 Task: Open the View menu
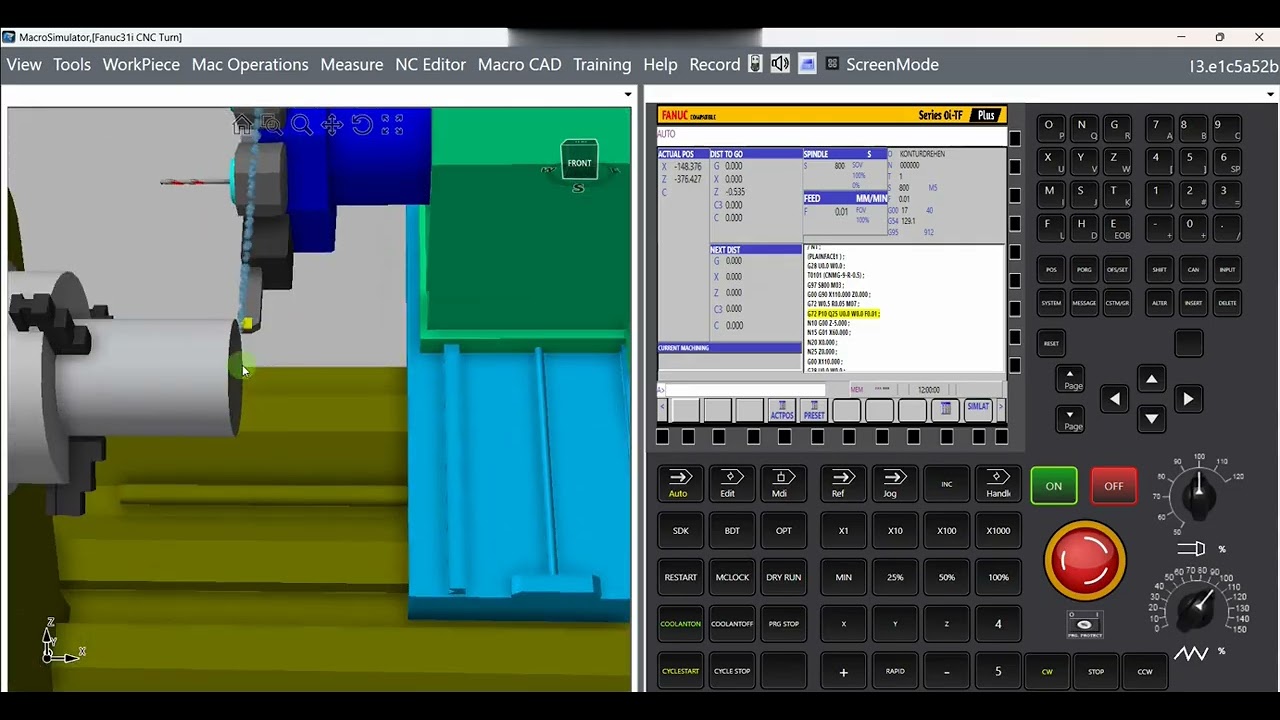24,64
